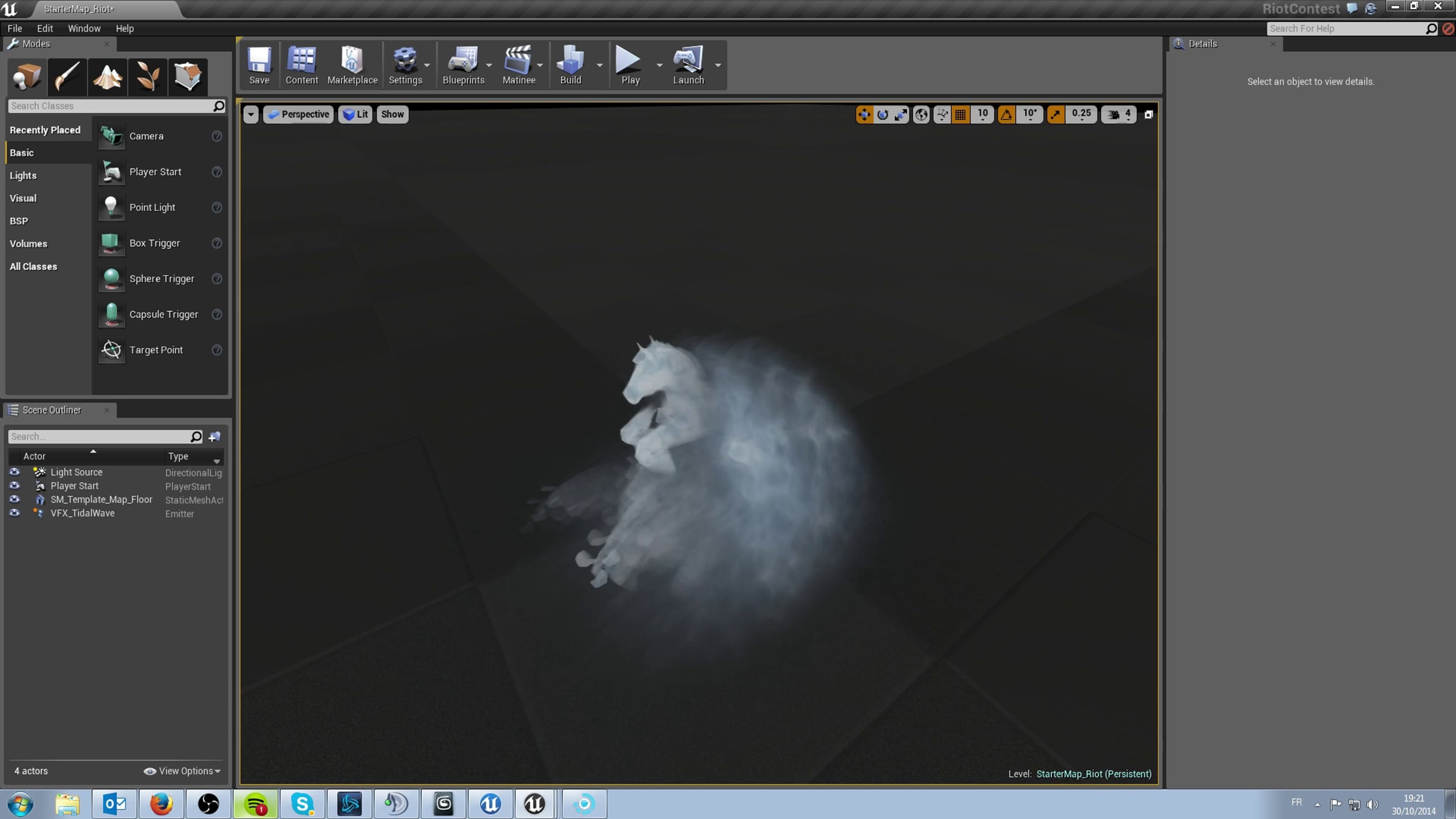Screen dimensions: 1456x819
Task: Open the Content browser icon
Action: click(x=302, y=65)
